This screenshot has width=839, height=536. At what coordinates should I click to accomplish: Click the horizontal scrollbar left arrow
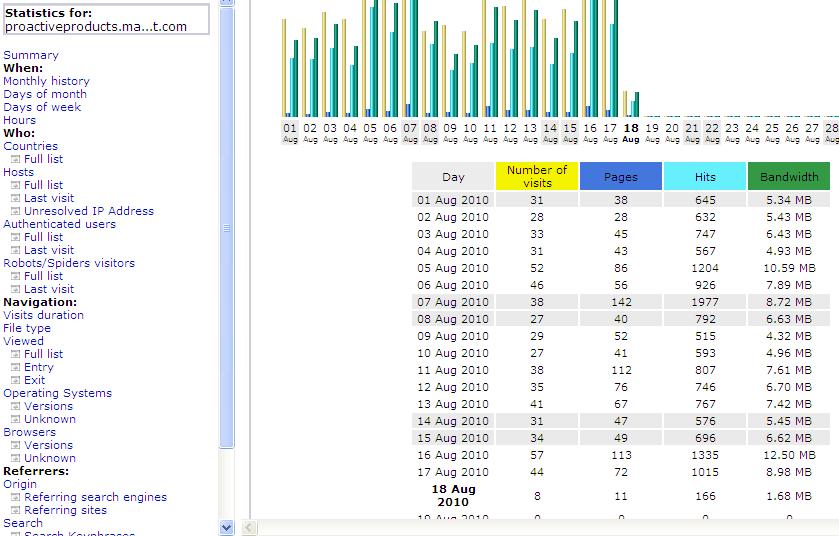point(250,527)
